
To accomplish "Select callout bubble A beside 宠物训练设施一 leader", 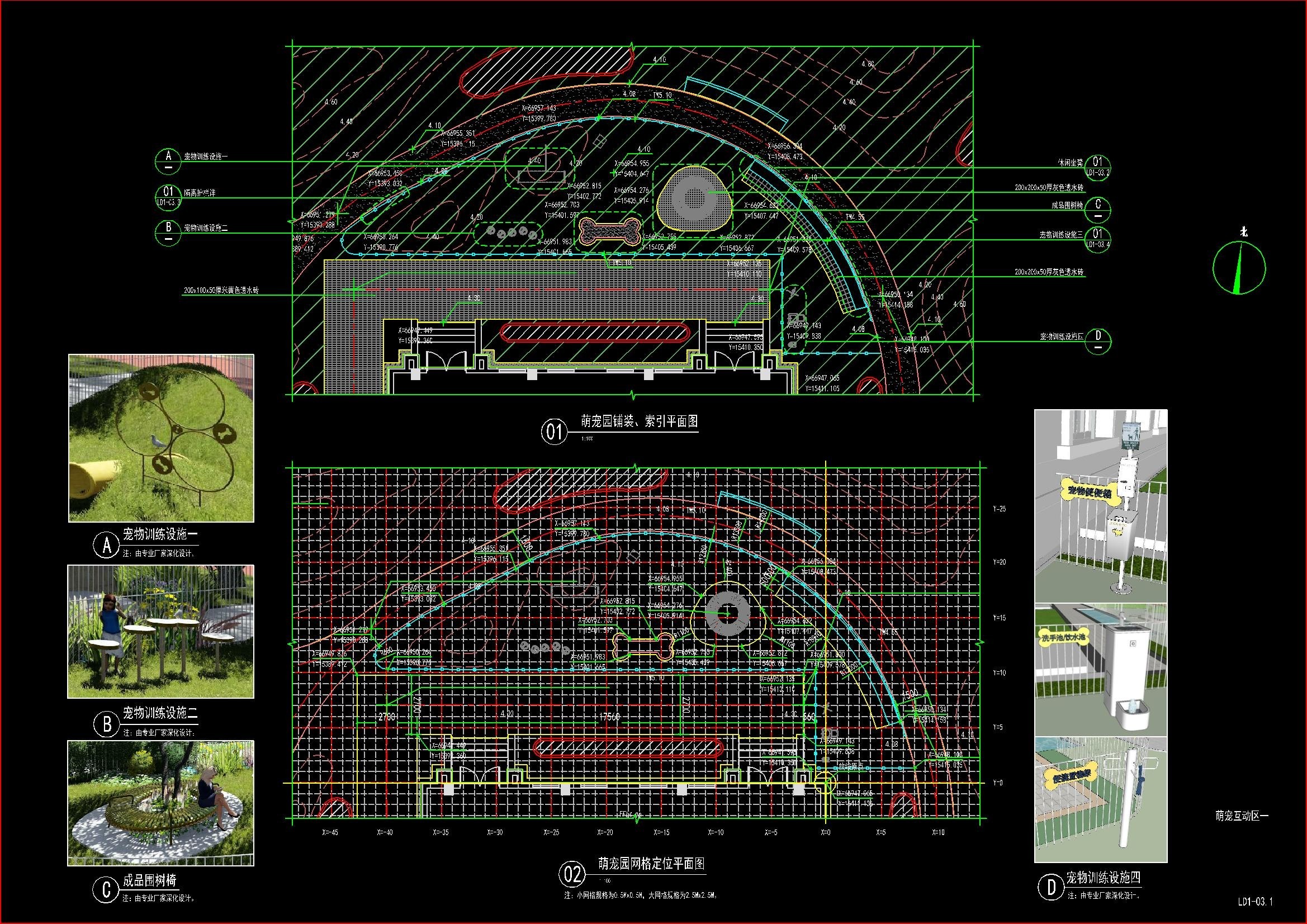I will click(168, 162).
